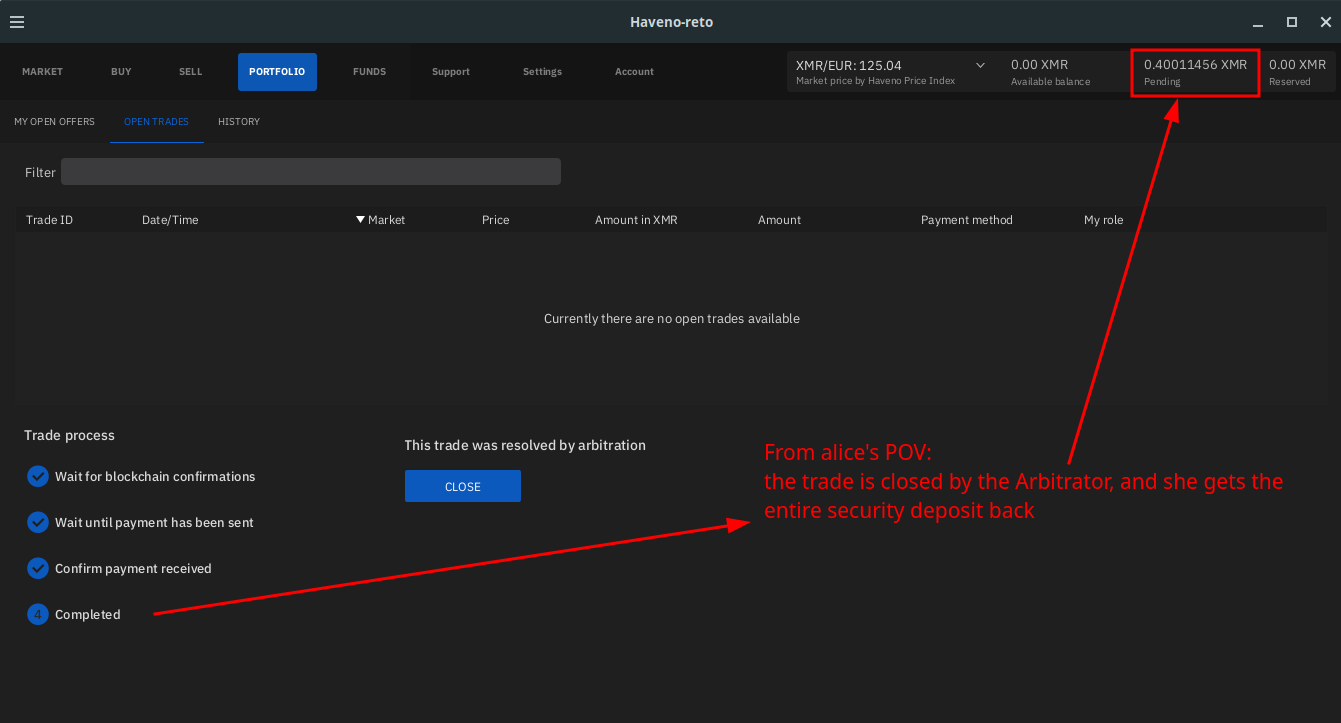Click the blockchain confirmations checkmark icon
Image resolution: width=1341 pixels, height=723 pixels.
tap(38, 477)
